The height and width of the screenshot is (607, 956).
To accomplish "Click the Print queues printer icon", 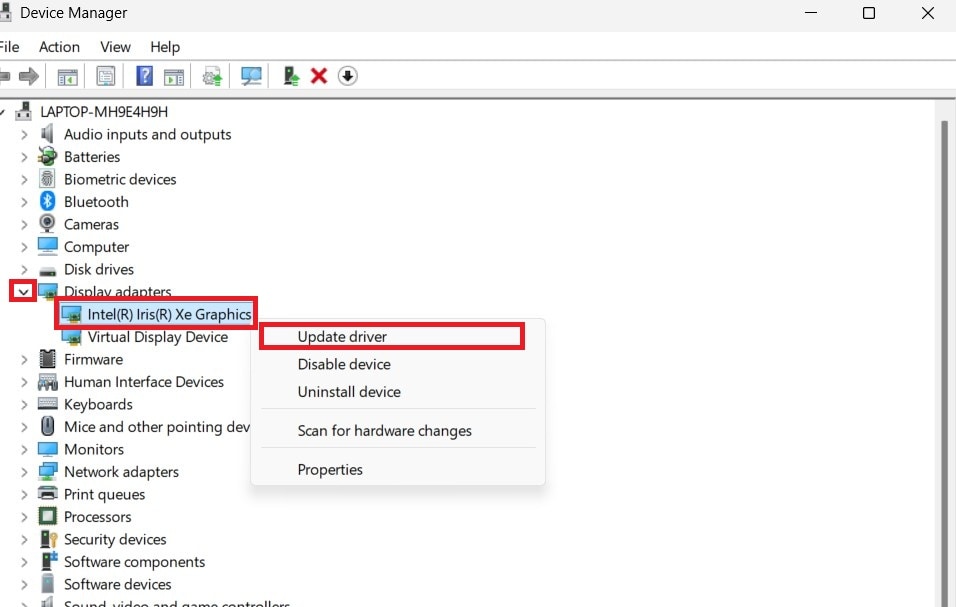I will coord(48,494).
